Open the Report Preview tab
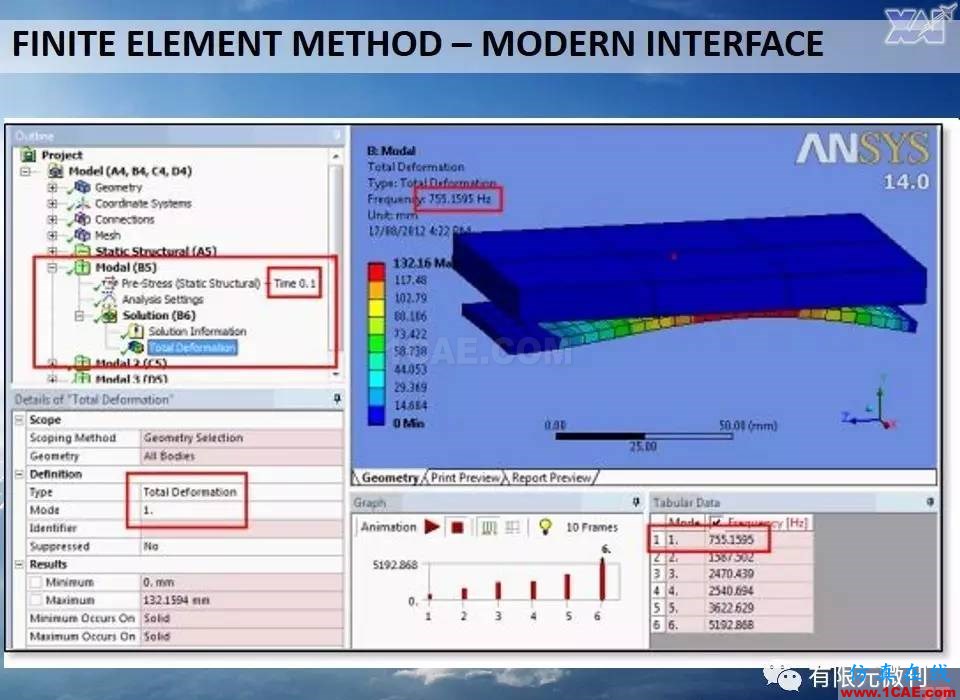The height and width of the screenshot is (700, 960). click(x=551, y=478)
